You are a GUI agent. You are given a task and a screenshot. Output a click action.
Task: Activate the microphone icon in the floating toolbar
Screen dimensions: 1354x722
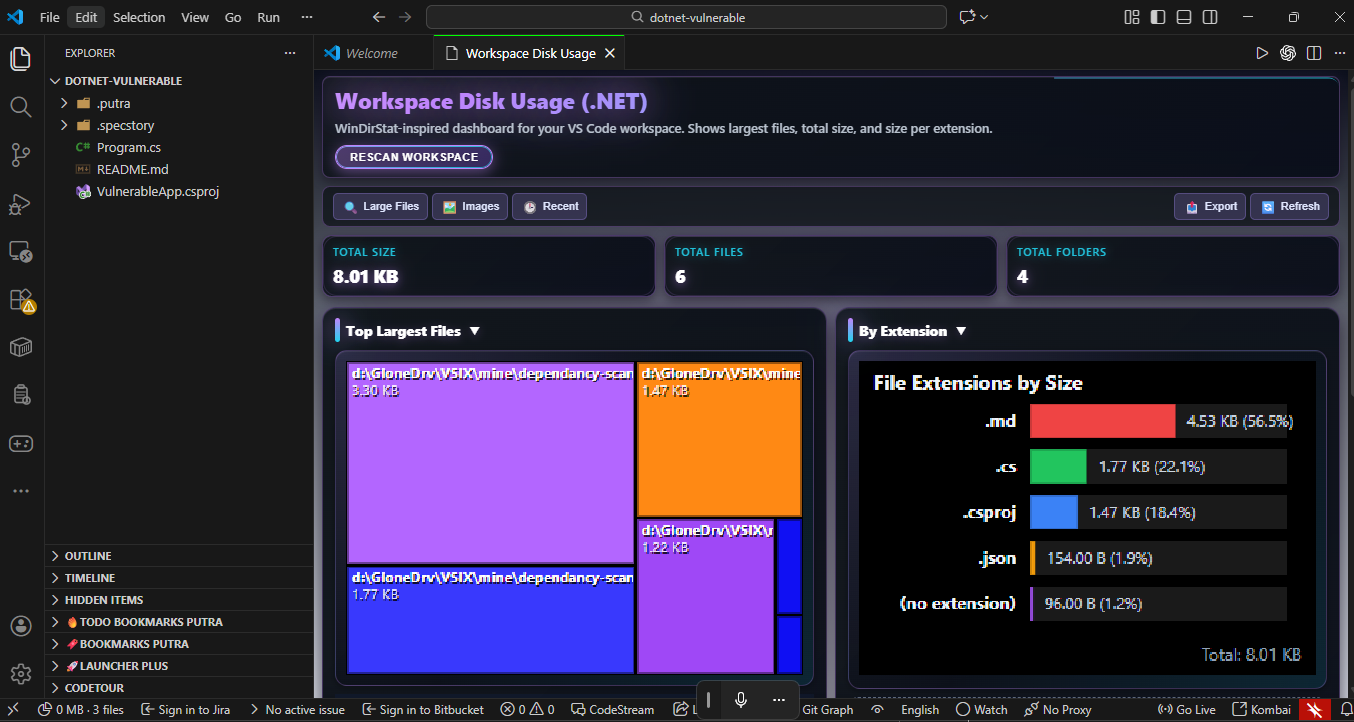(x=739, y=700)
